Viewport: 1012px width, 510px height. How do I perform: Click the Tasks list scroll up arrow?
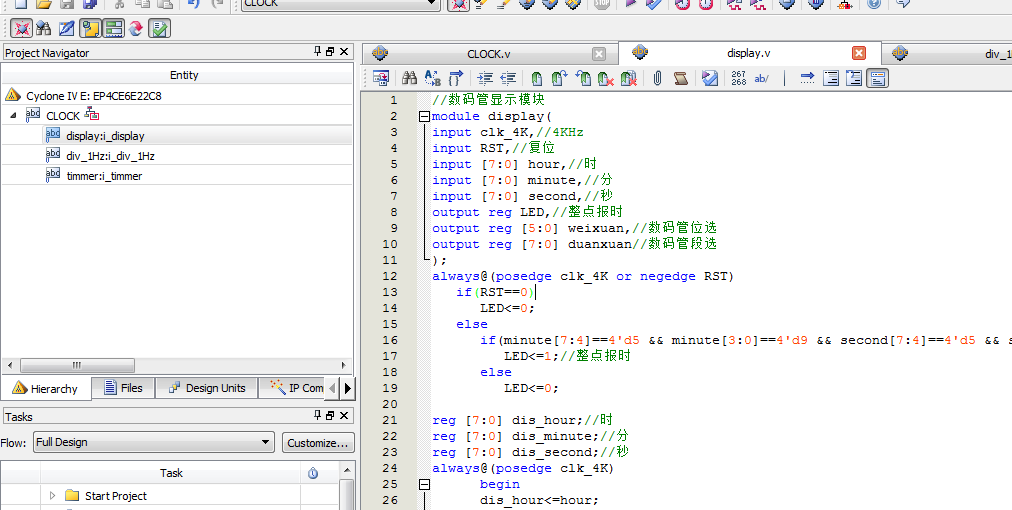point(347,470)
